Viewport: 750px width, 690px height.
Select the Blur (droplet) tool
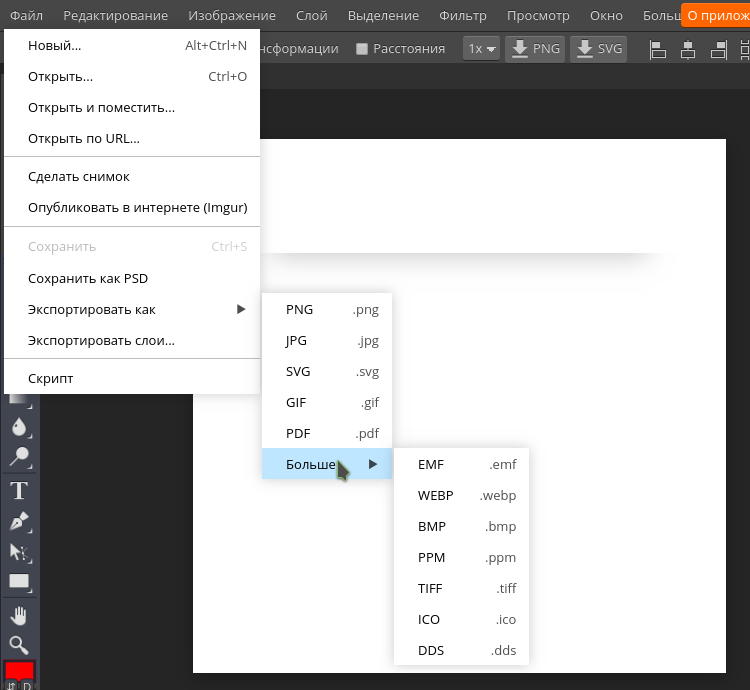(x=19, y=427)
